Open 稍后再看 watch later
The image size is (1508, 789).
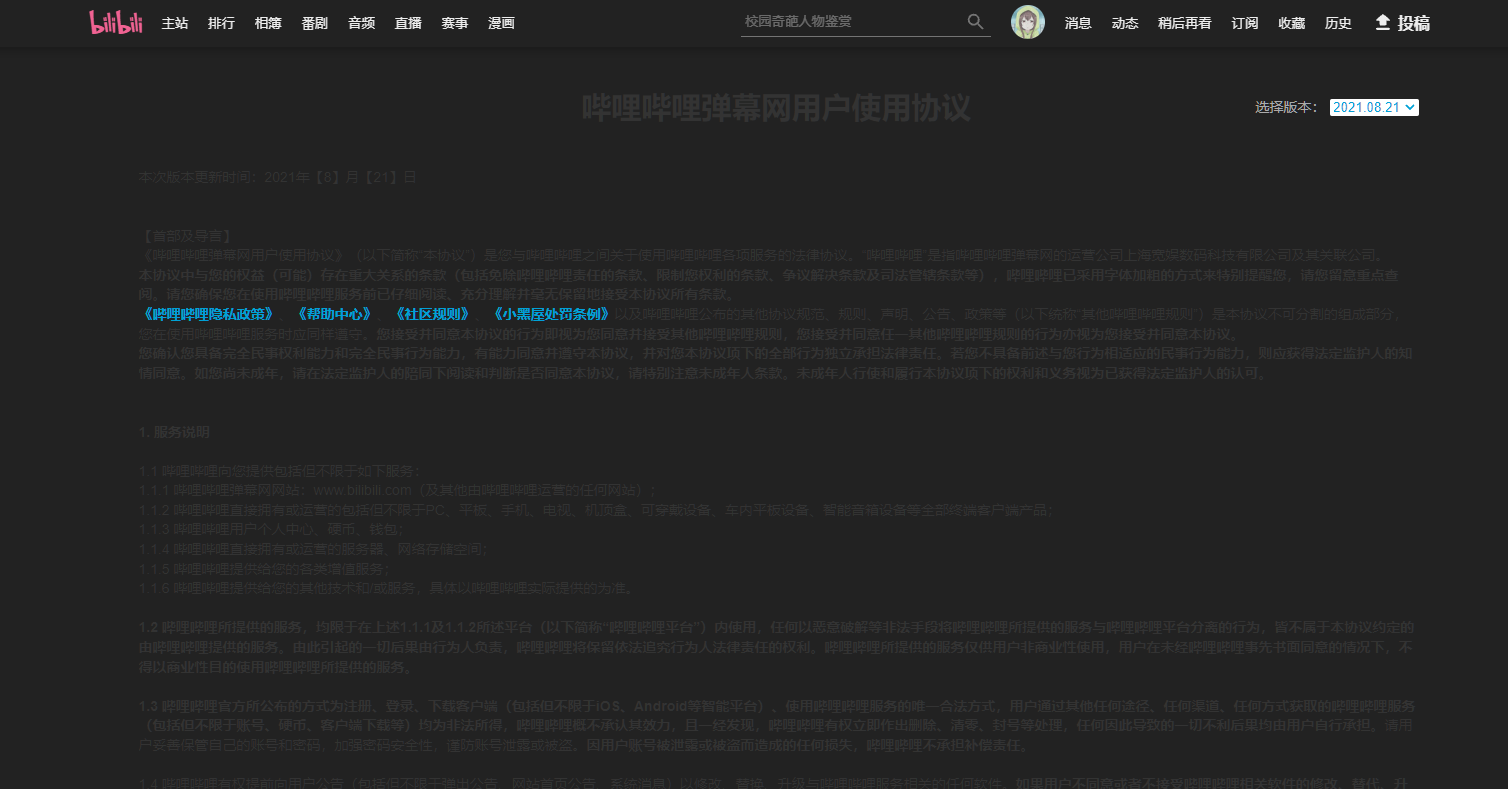pos(1185,23)
